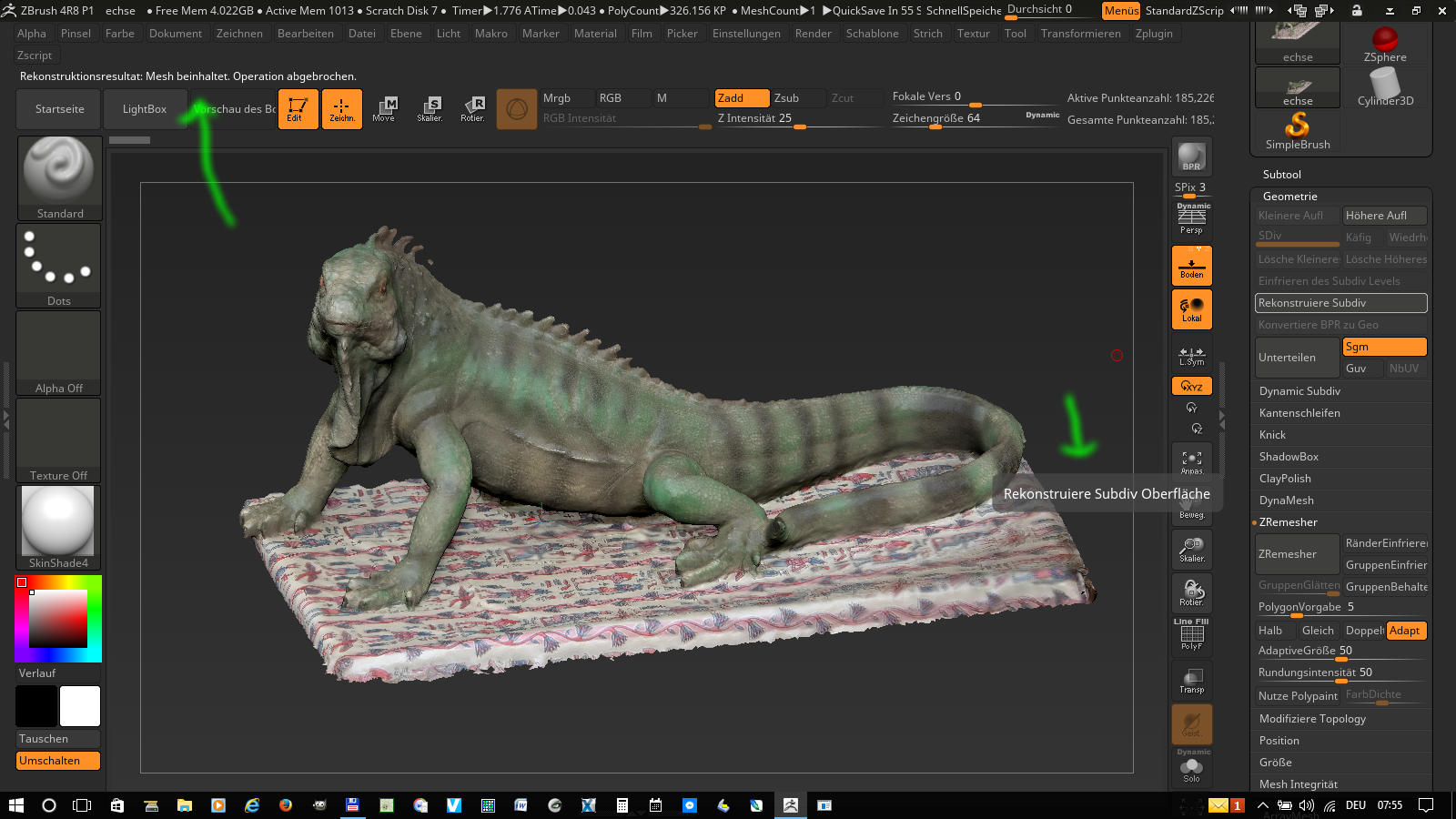
Task: Expand the DynaMesh section
Action: [x=1286, y=500]
